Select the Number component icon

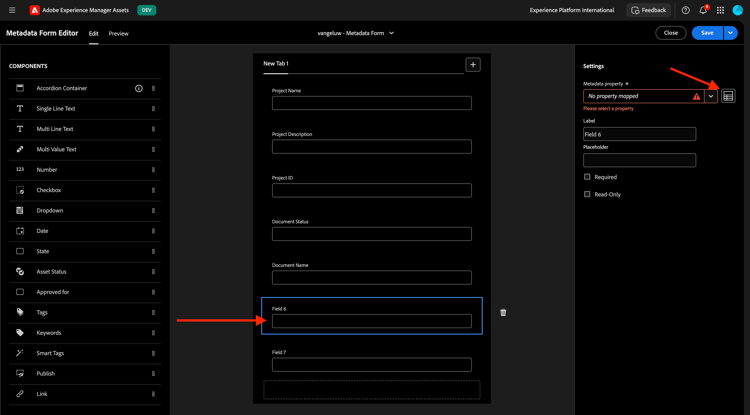(20, 170)
